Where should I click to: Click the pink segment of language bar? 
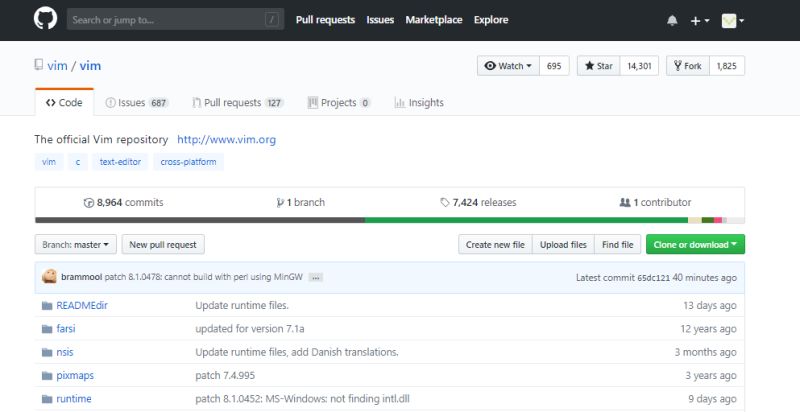pyautogui.click(x=718, y=220)
